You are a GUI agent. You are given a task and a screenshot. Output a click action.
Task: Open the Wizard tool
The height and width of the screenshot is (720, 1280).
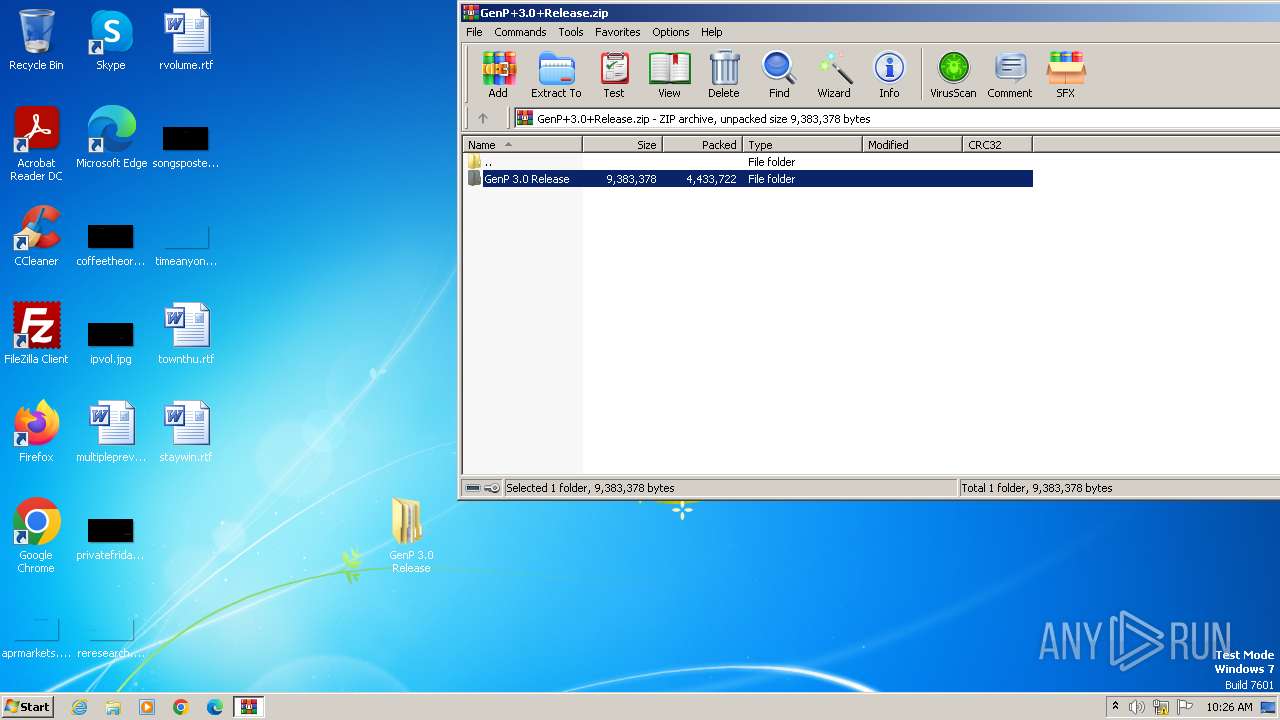834,75
